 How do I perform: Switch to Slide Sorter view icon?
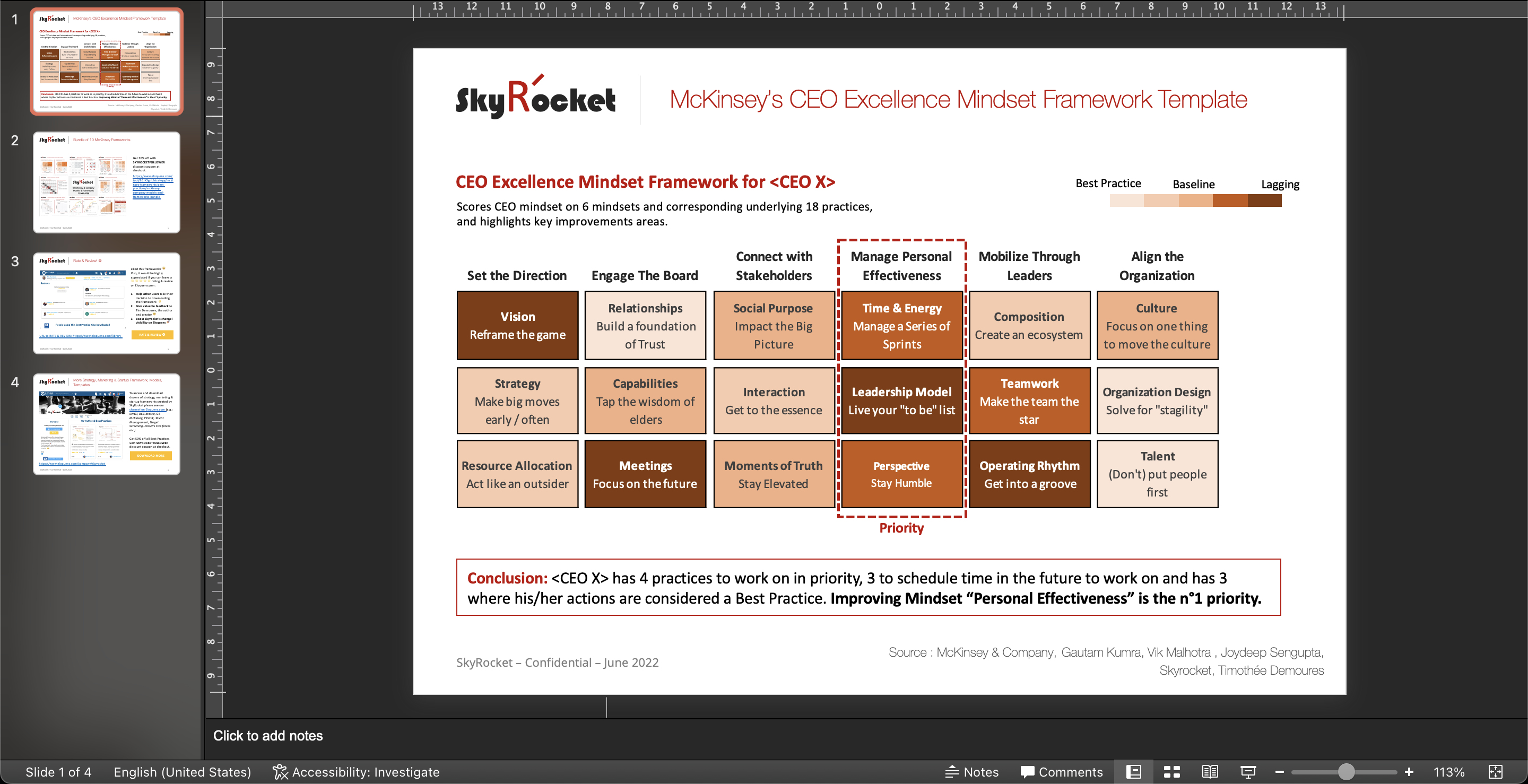[1171, 772]
